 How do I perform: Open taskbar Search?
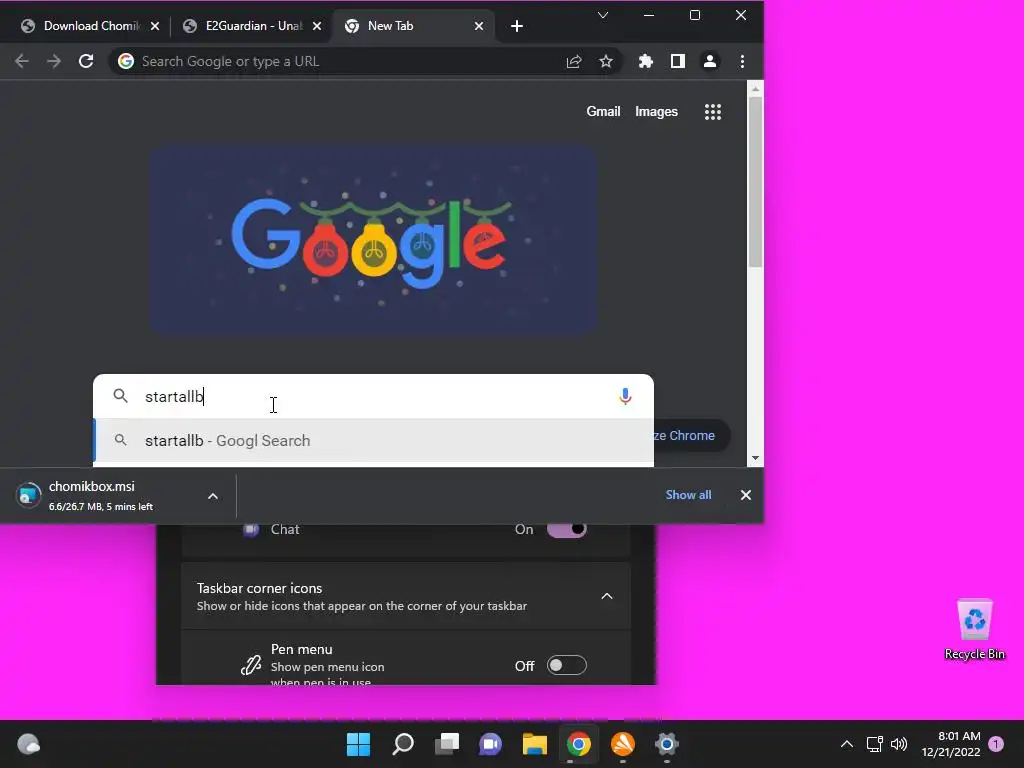tap(402, 744)
